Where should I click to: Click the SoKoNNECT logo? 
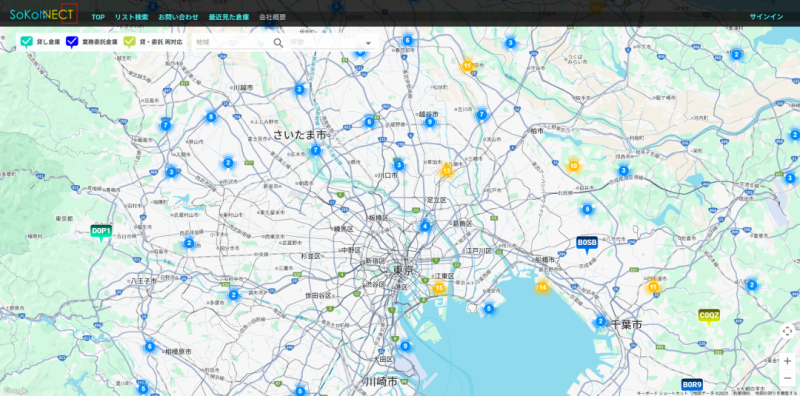tap(42, 15)
